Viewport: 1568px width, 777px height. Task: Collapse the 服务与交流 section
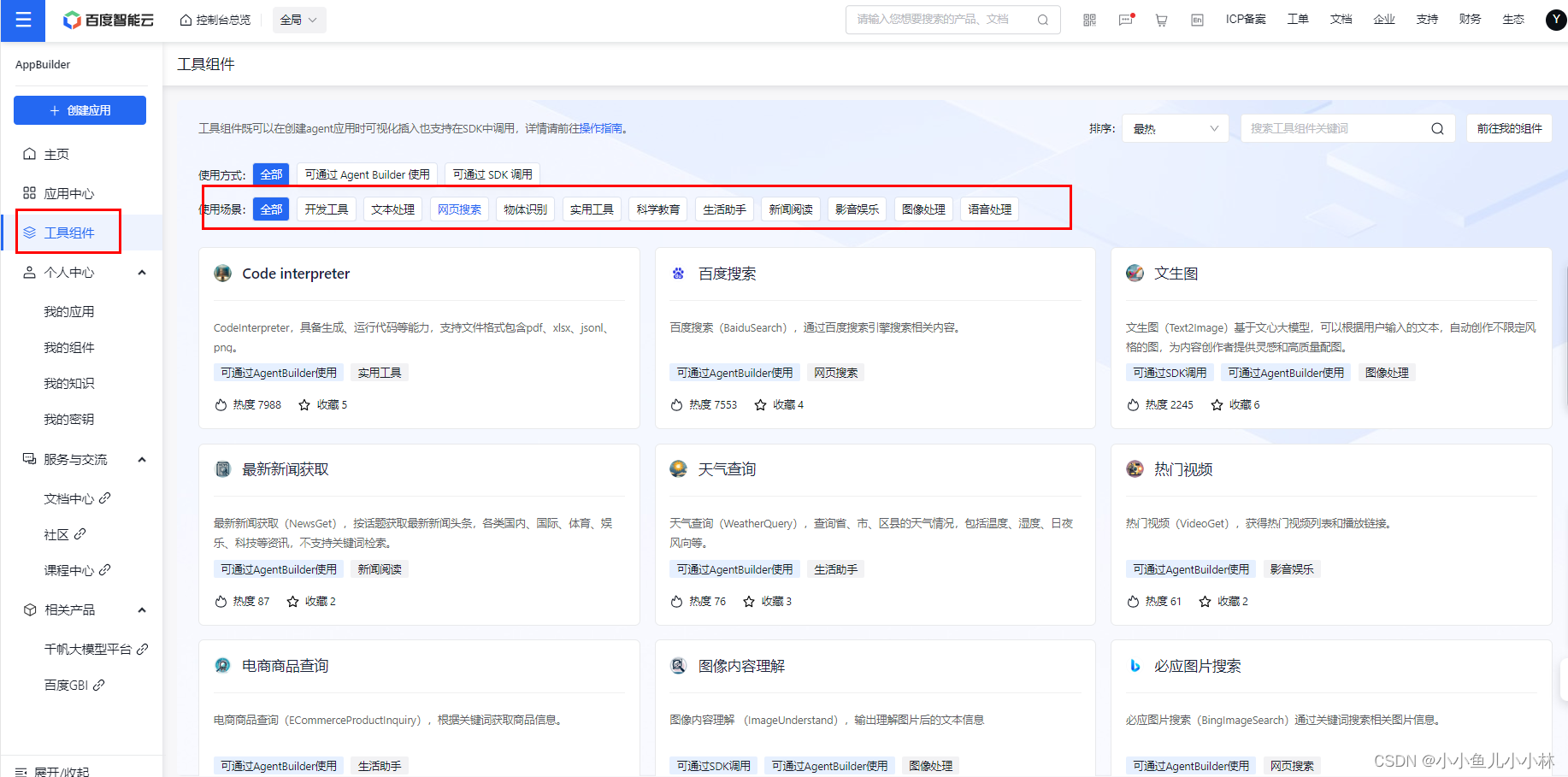point(142,460)
